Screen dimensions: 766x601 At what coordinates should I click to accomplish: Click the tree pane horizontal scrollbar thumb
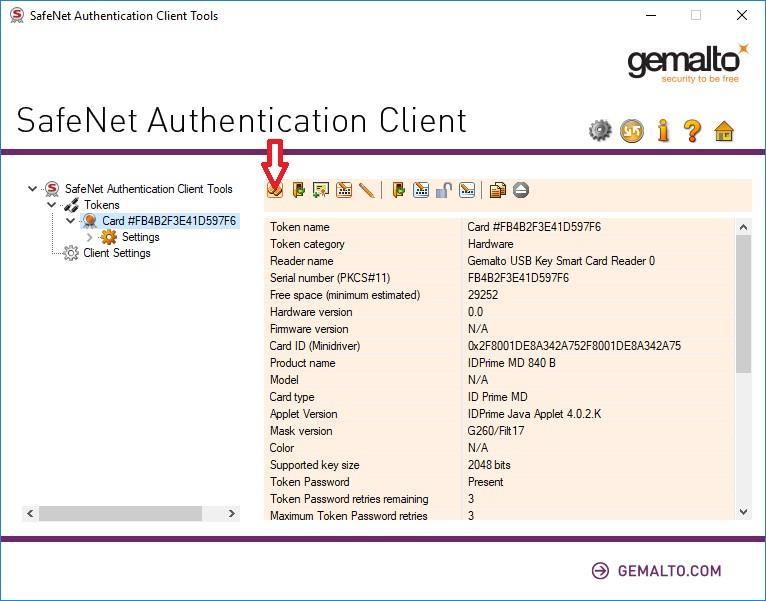pos(120,514)
